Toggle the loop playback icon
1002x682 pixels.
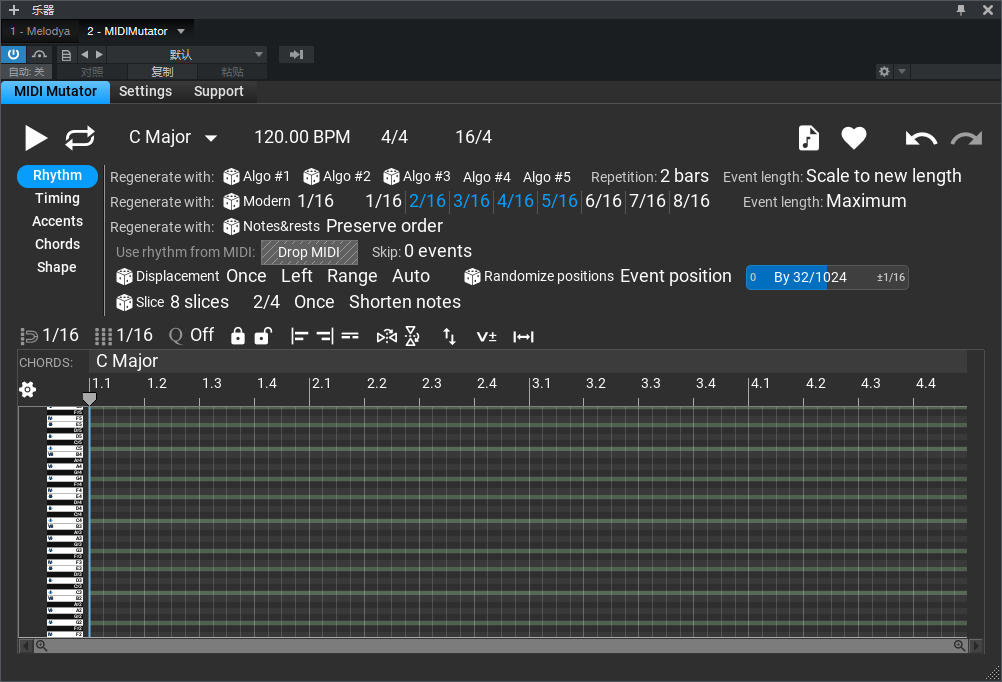click(x=80, y=137)
